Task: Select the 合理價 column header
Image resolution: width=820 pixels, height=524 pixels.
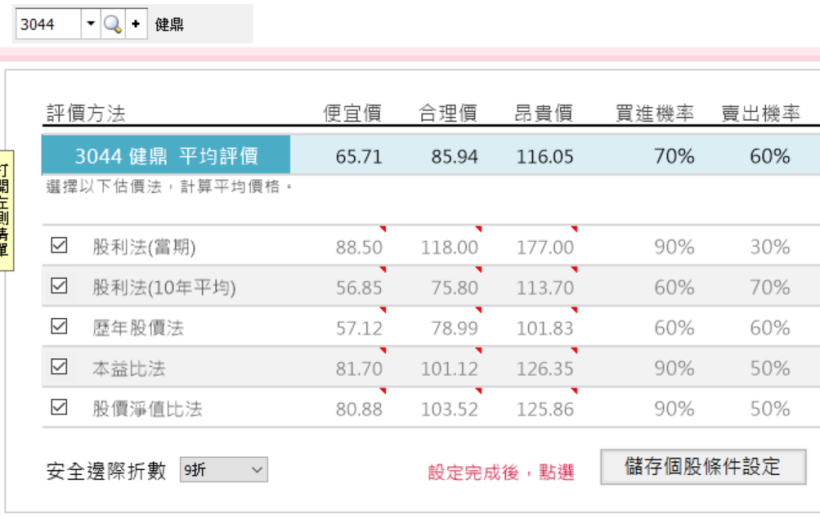Action: click(448, 113)
